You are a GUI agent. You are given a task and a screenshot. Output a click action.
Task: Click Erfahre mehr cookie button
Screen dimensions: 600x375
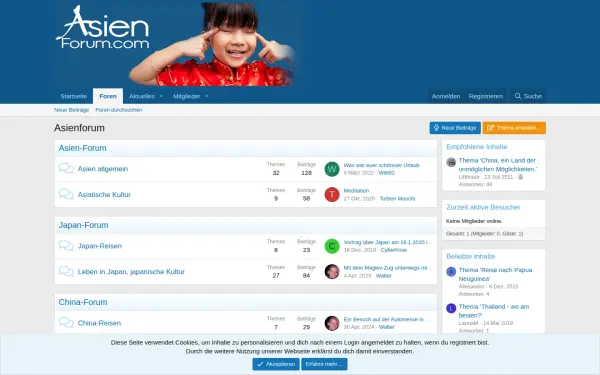pyautogui.click(x=324, y=364)
